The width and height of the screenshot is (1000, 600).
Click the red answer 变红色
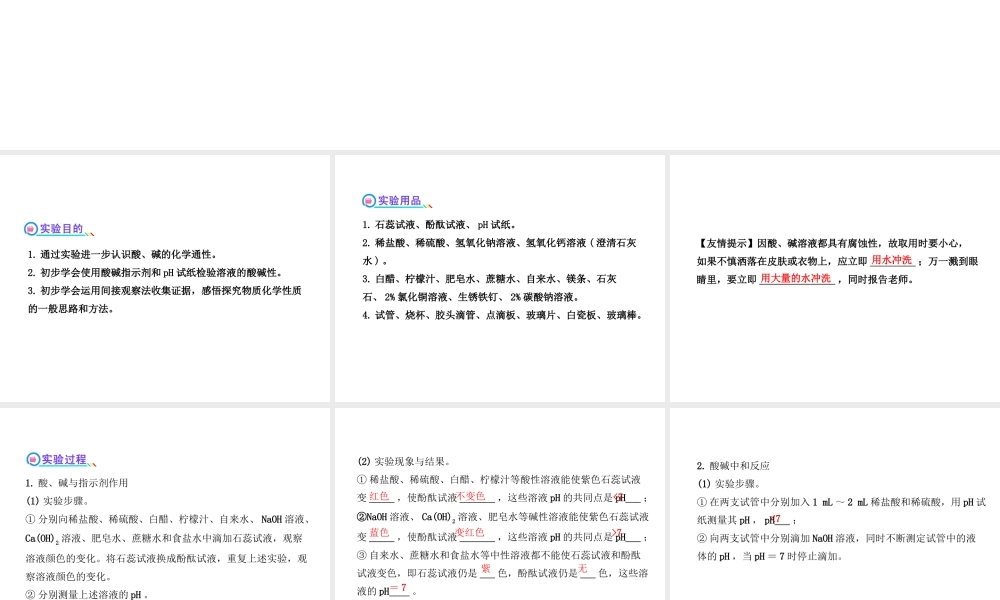point(470,532)
